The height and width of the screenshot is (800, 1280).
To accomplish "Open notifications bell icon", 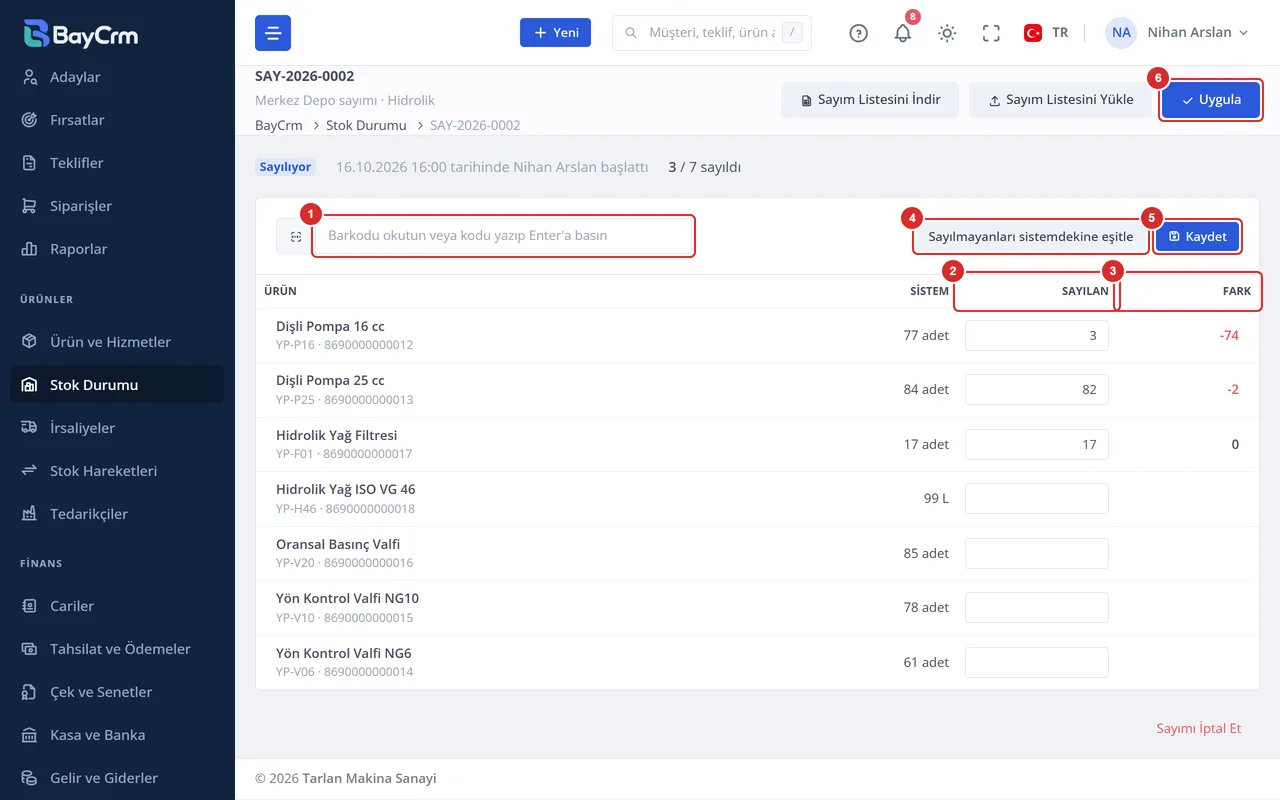I will click(x=903, y=33).
